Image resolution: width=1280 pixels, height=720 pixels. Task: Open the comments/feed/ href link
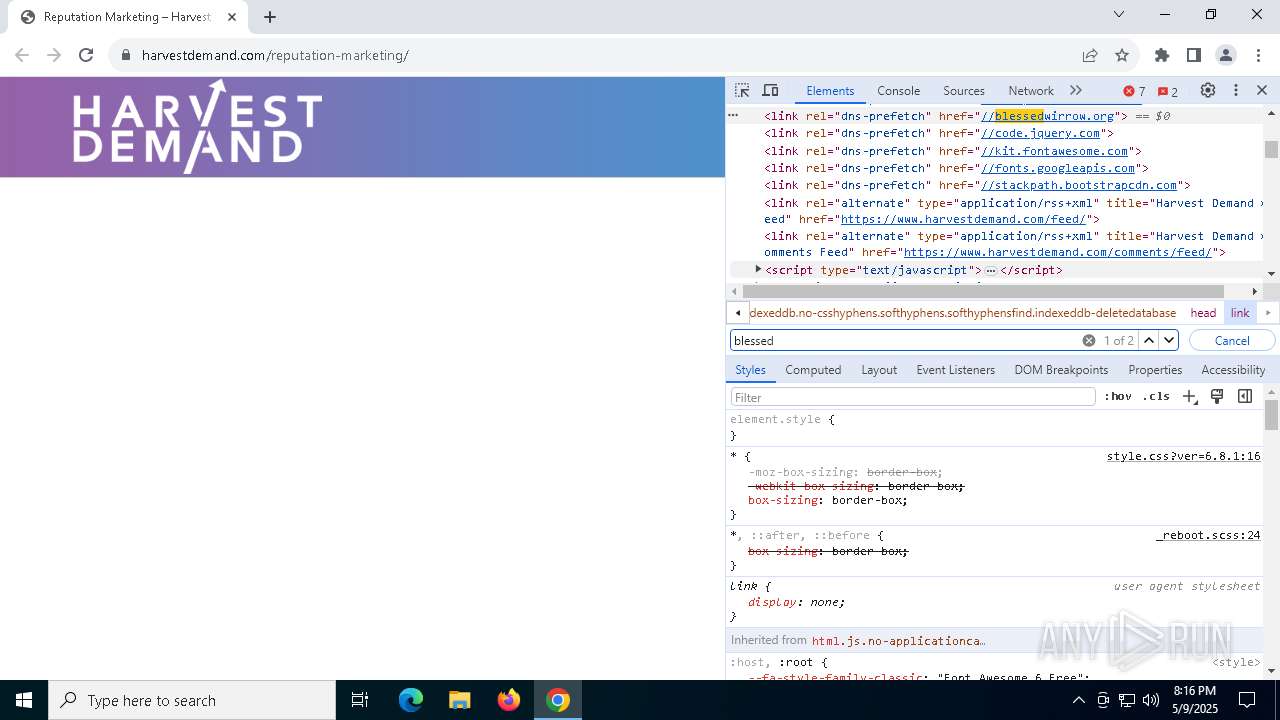tap(1057, 253)
